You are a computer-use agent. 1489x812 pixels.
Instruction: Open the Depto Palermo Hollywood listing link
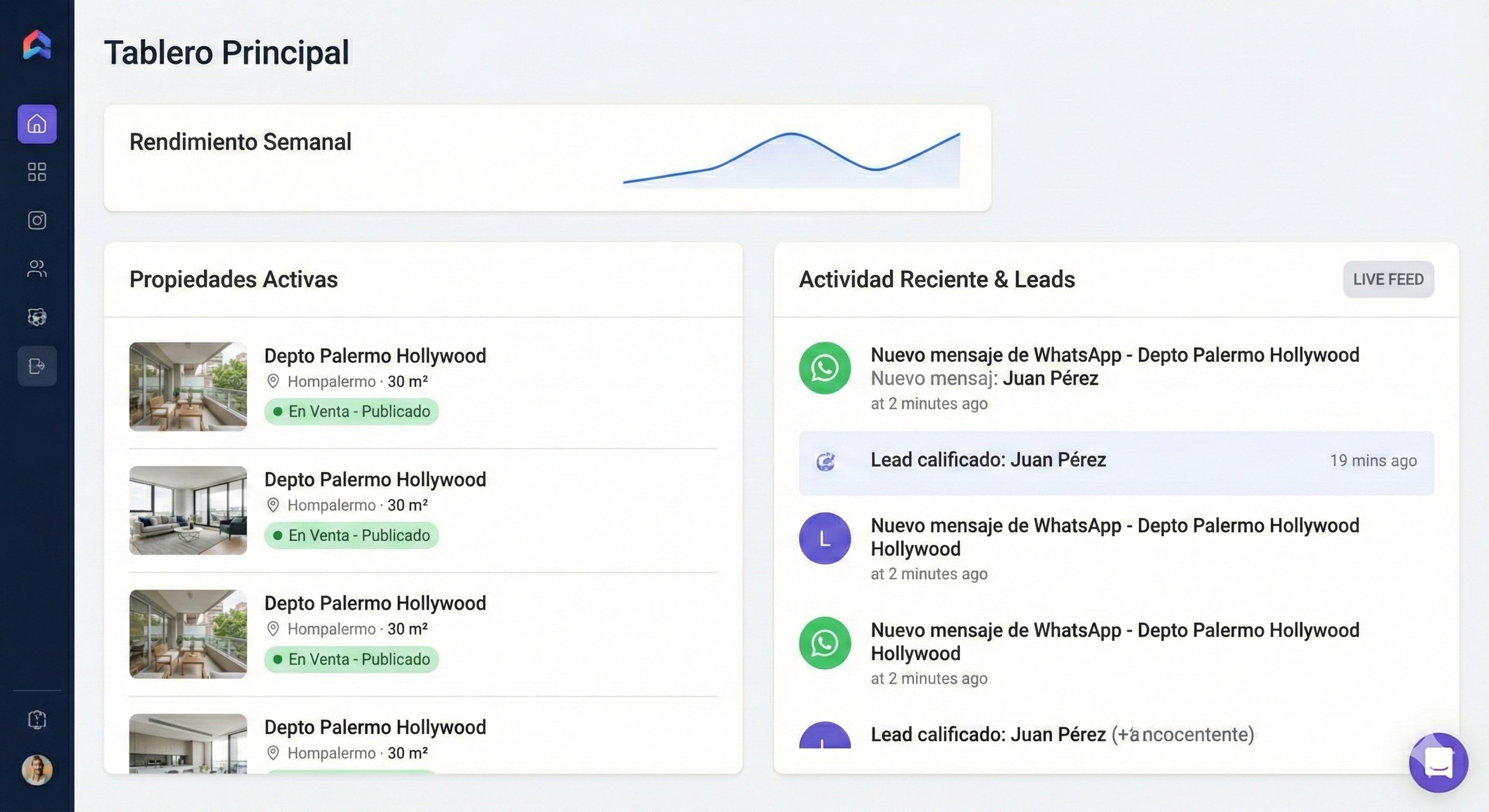click(375, 355)
